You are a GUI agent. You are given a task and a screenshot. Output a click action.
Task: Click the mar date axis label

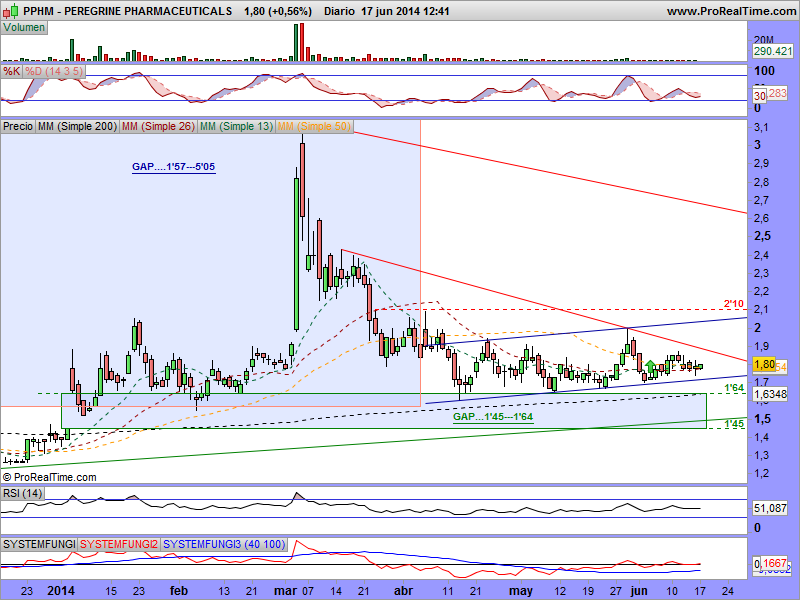(285, 591)
